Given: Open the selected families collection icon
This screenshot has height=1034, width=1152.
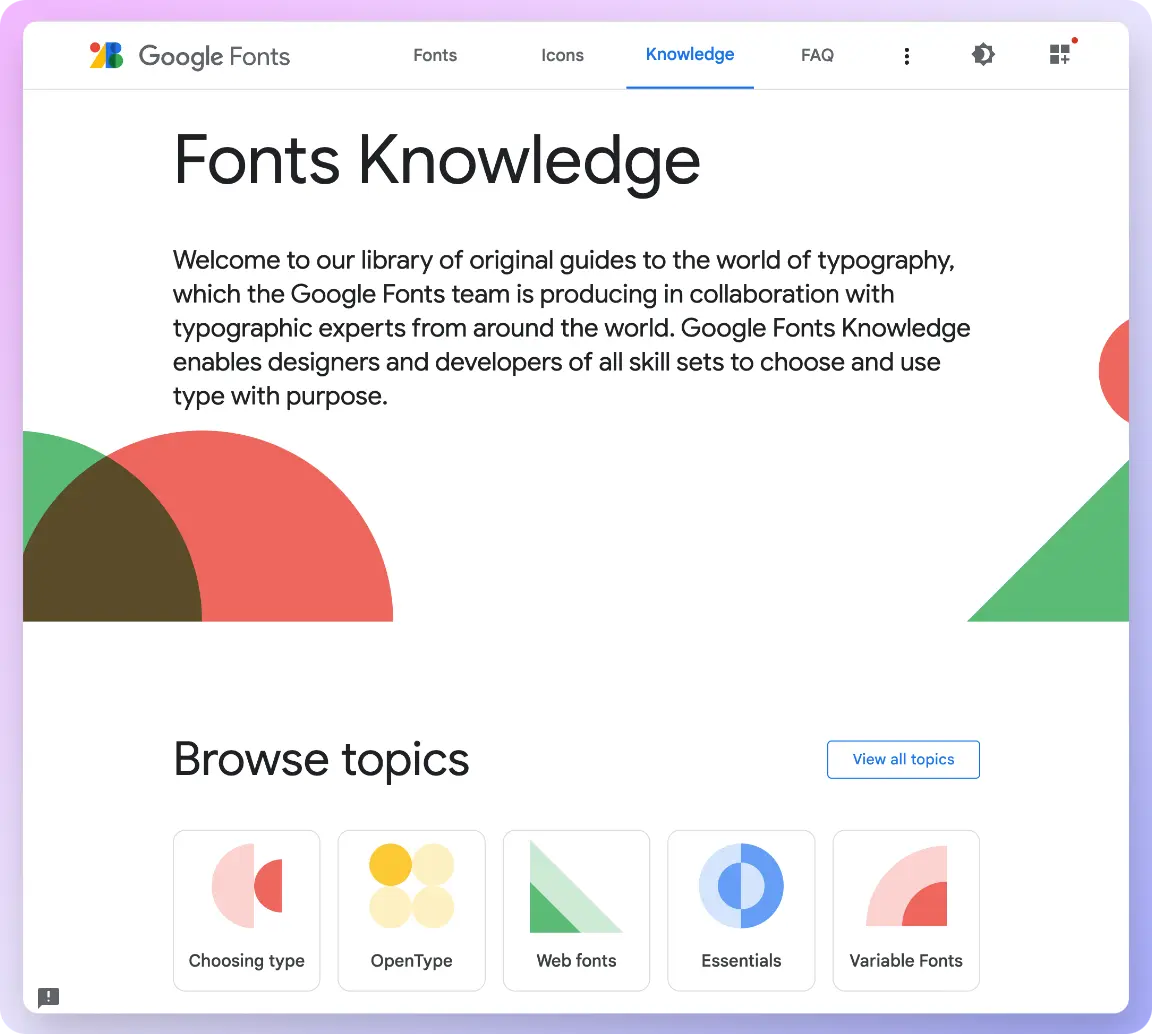Looking at the screenshot, I should point(1060,55).
